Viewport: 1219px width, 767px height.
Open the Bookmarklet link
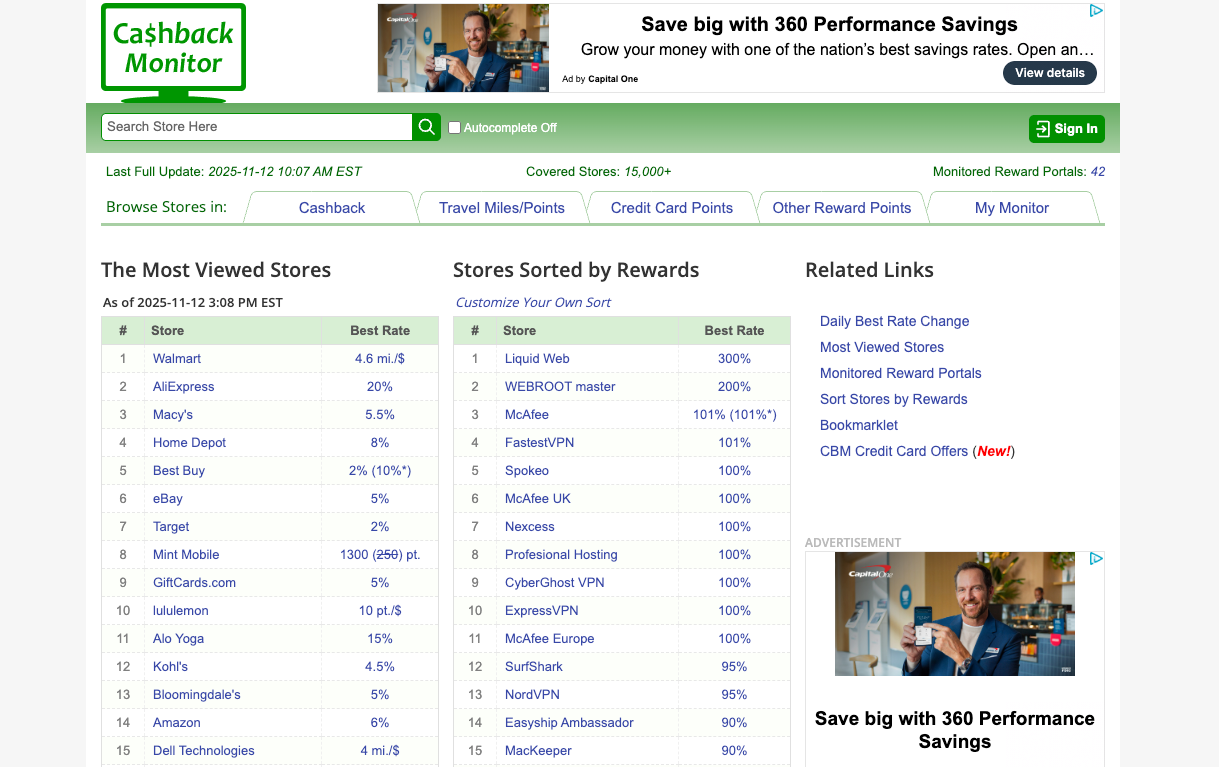[x=859, y=425]
